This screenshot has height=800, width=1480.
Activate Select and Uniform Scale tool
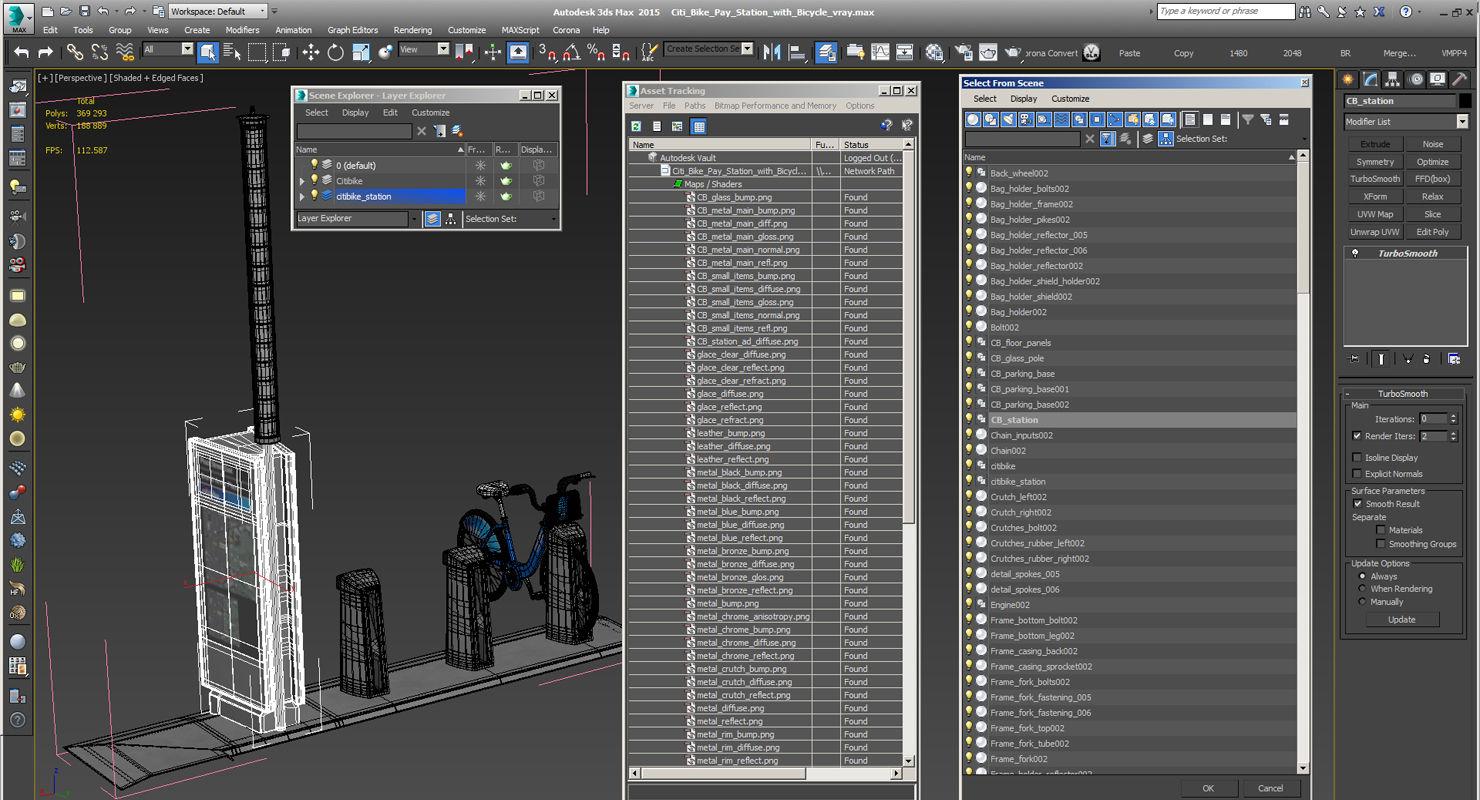pyautogui.click(x=360, y=52)
